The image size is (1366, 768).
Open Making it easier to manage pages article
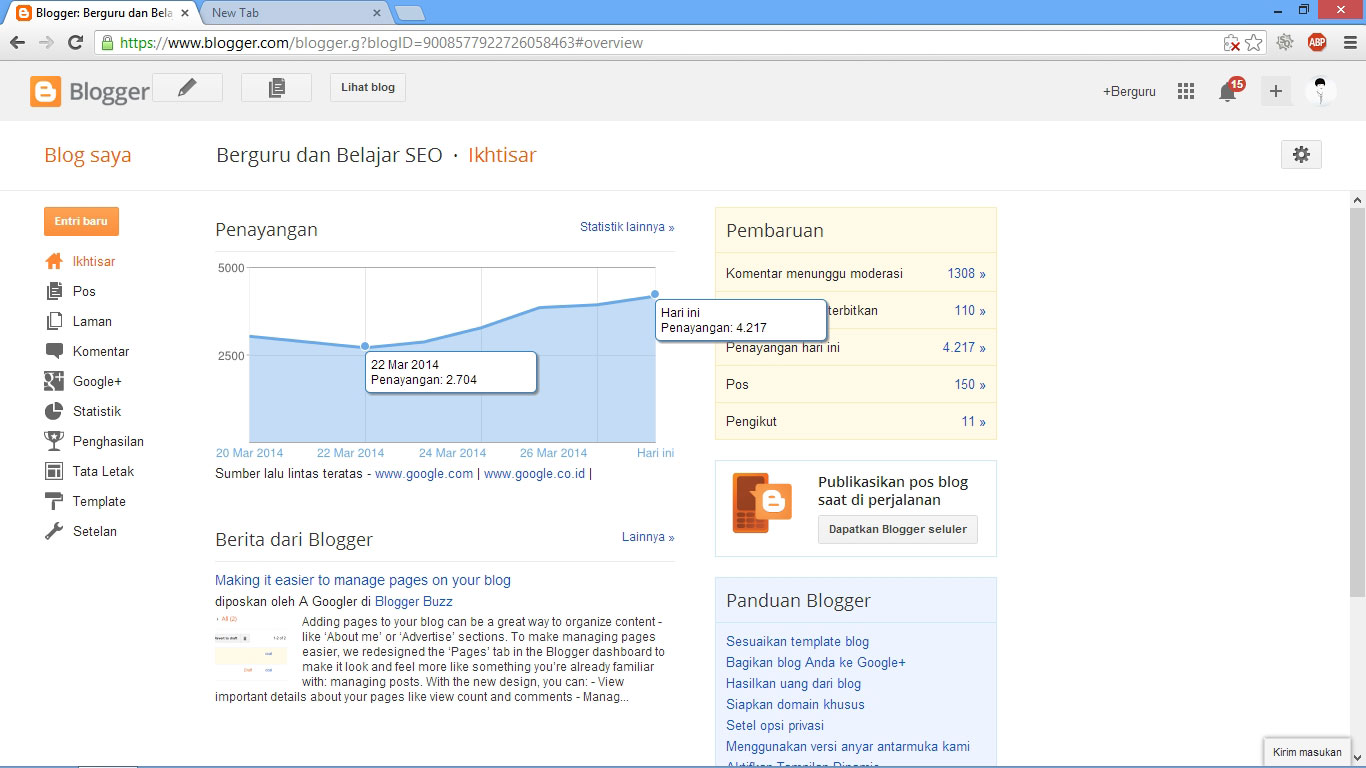[x=363, y=580]
